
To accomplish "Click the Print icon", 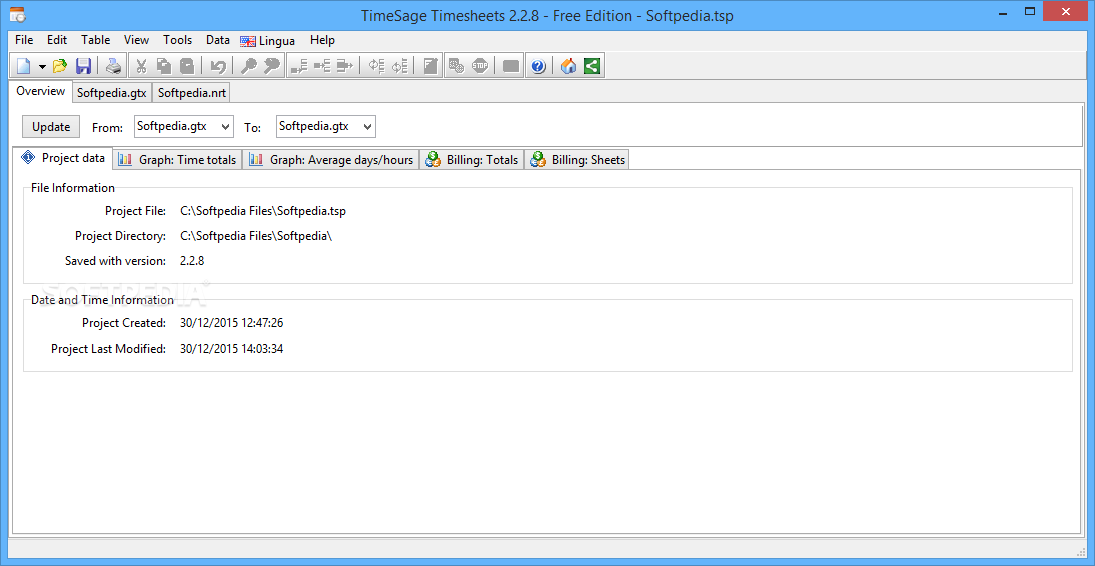I will click(x=113, y=66).
